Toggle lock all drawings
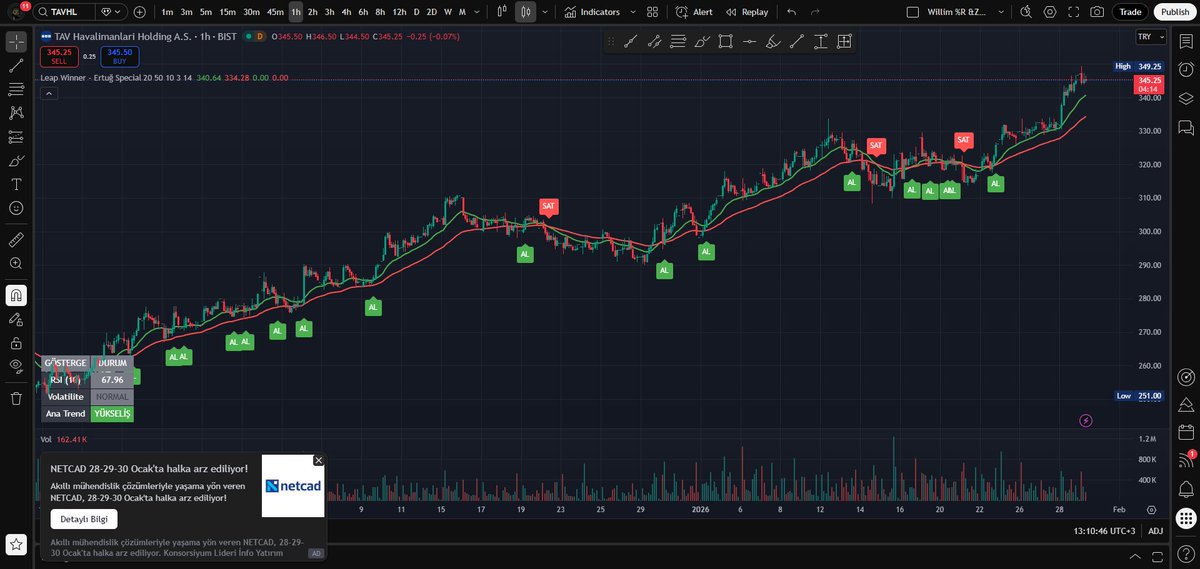The height and width of the screenshot is (569, 1200). point(16,342)
